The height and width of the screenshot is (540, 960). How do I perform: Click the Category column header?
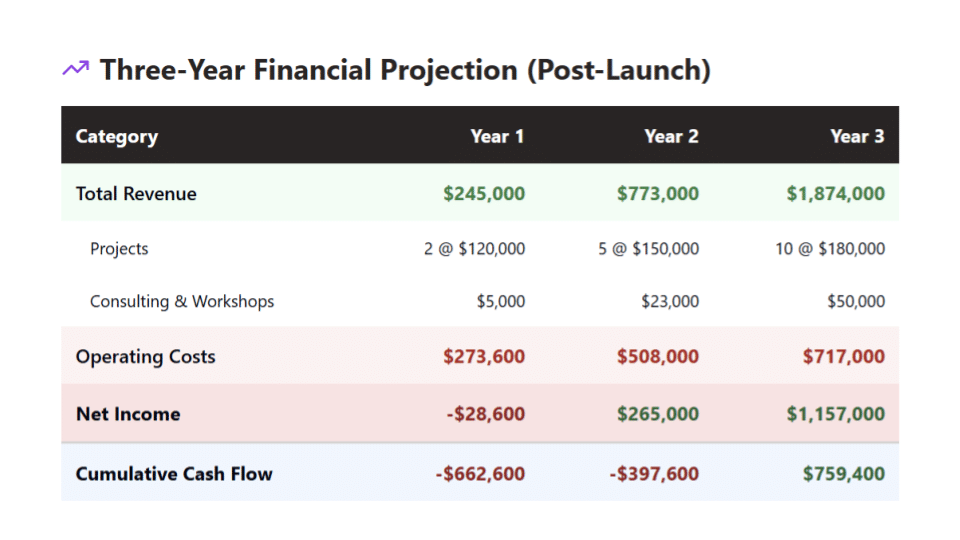point(117,136)
